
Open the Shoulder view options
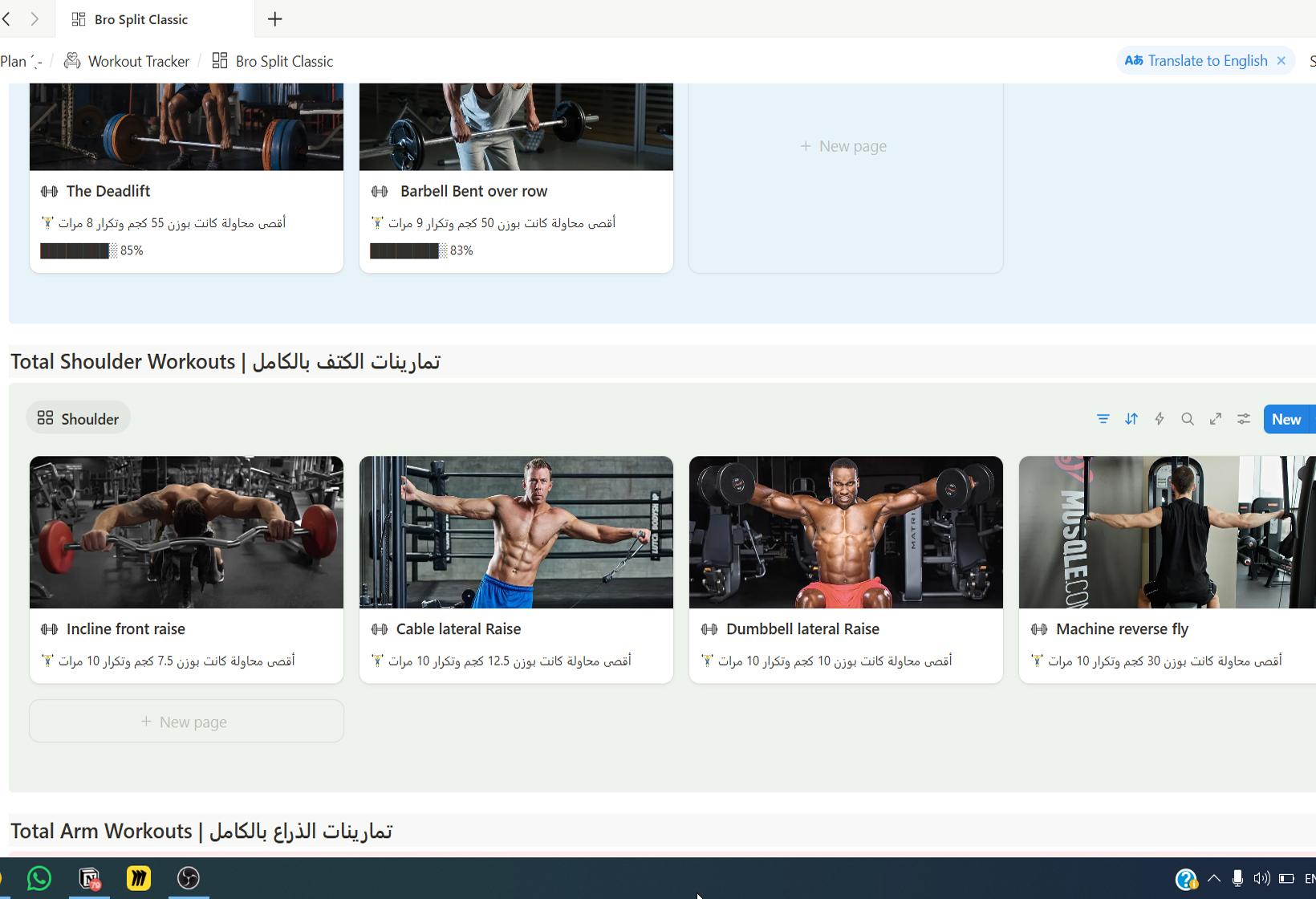(x=78, y=417)
